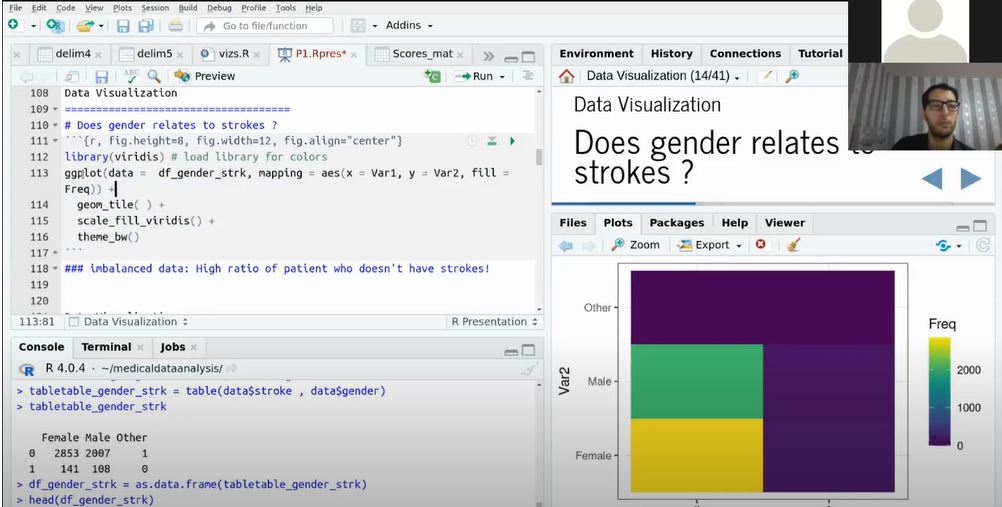Screen dimensions: 1002x507
Task: Close the P1.Rpres tab
Action: (355, 55)
